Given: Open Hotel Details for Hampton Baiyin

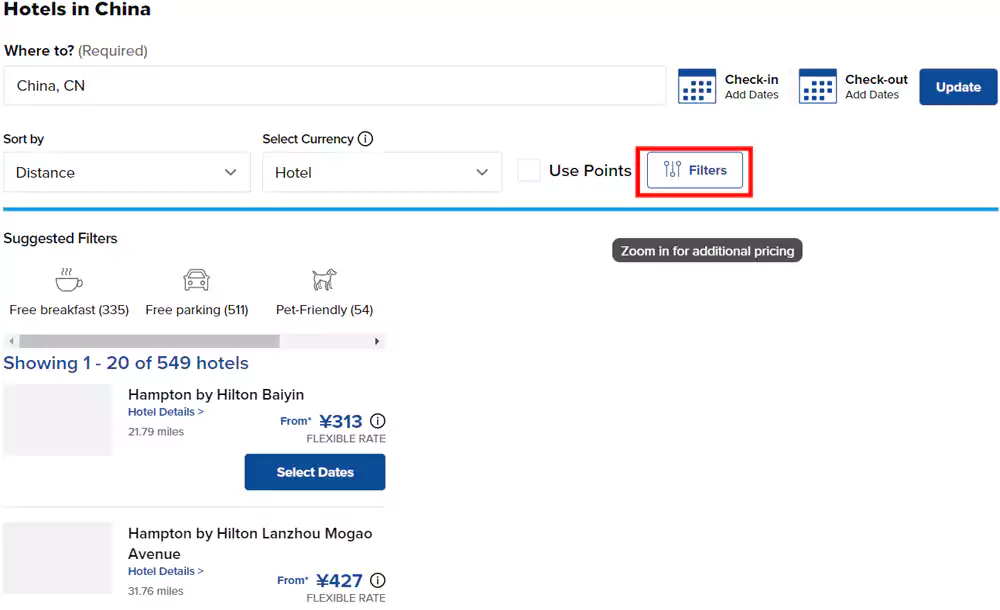Looking at the screenshot, I should 165,412.
